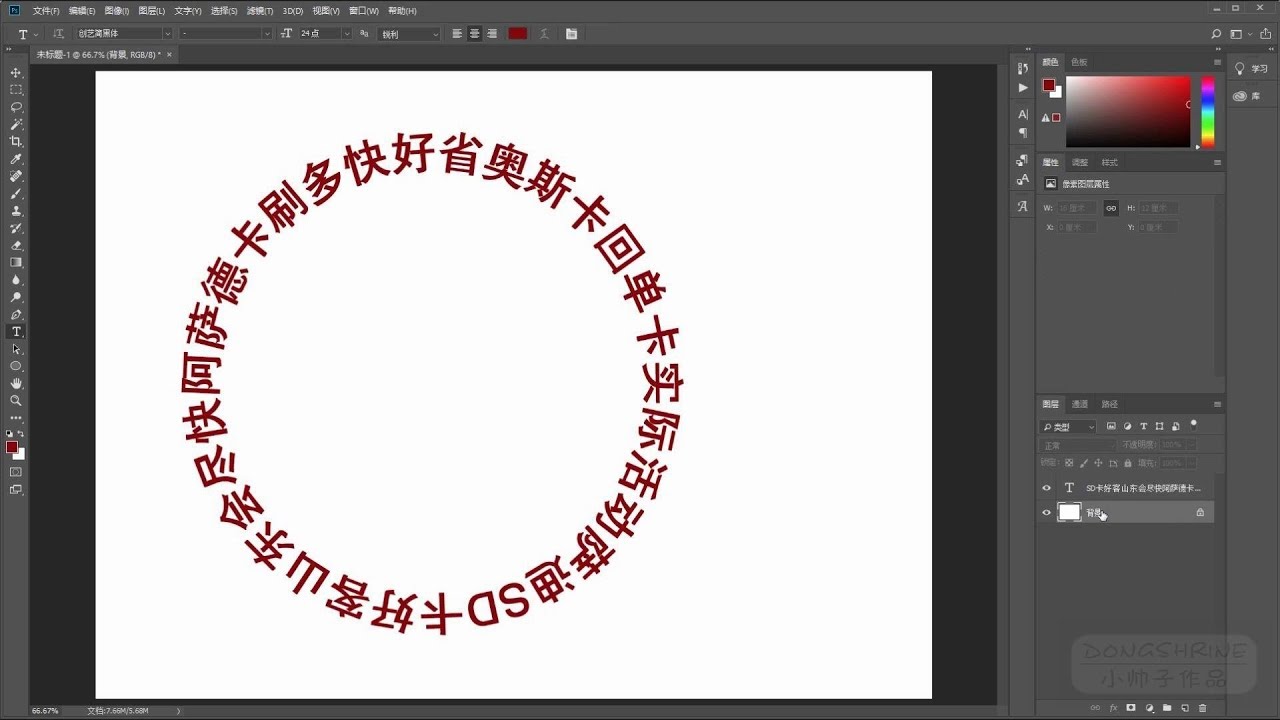Open the 库 libraries panel button
This screenshot has width=1280, height=720.
tap(1247, 96)
